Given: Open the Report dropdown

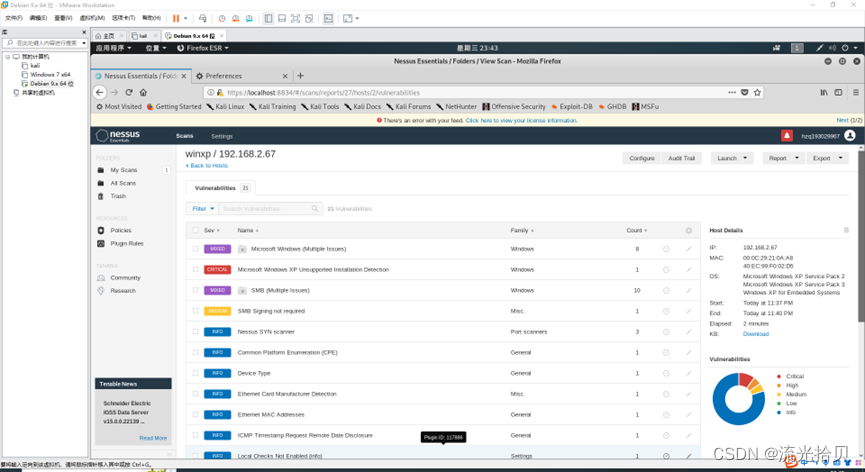Looking at the screenshot, I should pyautogui.click(x=783, y=158).
